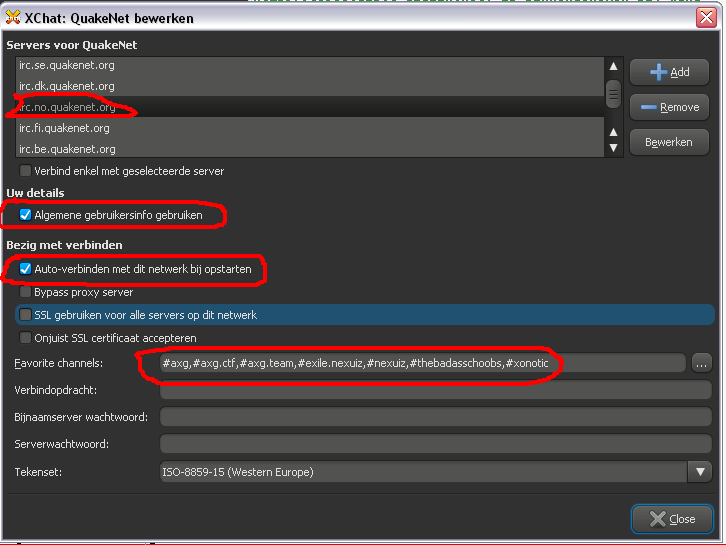Select irc.be.quakenet.org in server list

pyautogui.click(x=309, y=149)
